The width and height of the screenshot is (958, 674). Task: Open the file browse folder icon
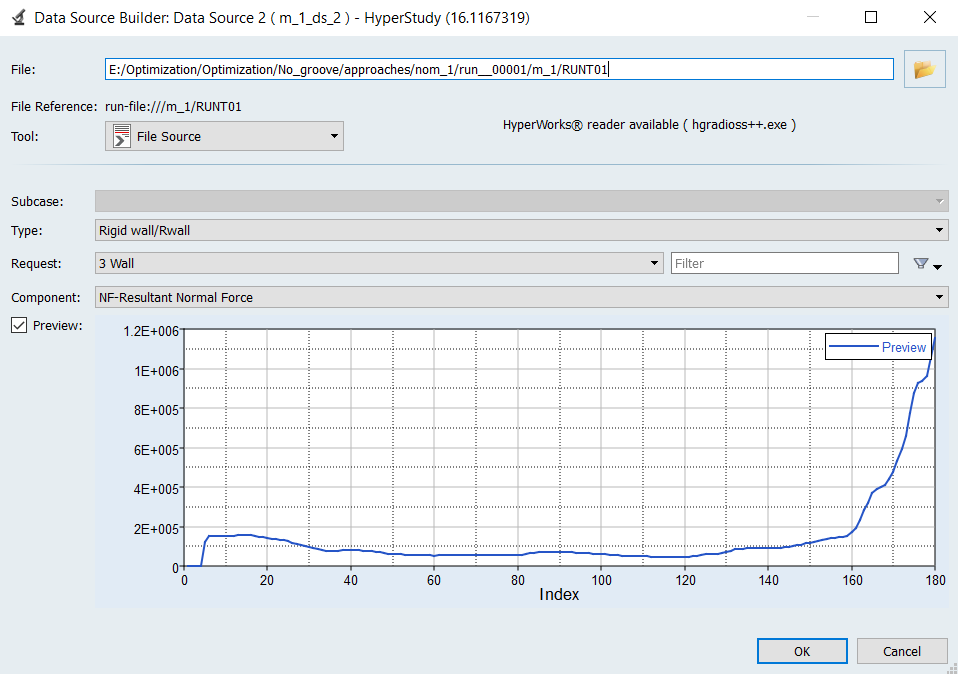(x=924, y=69)
